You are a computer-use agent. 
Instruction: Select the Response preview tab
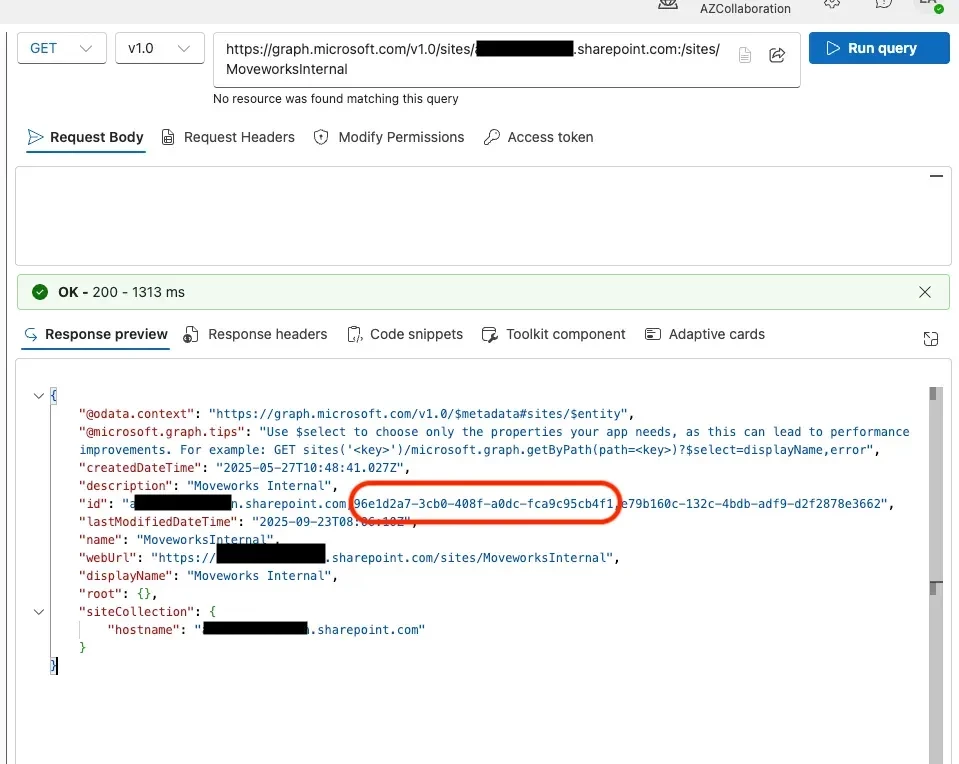[x=95, y=335]
